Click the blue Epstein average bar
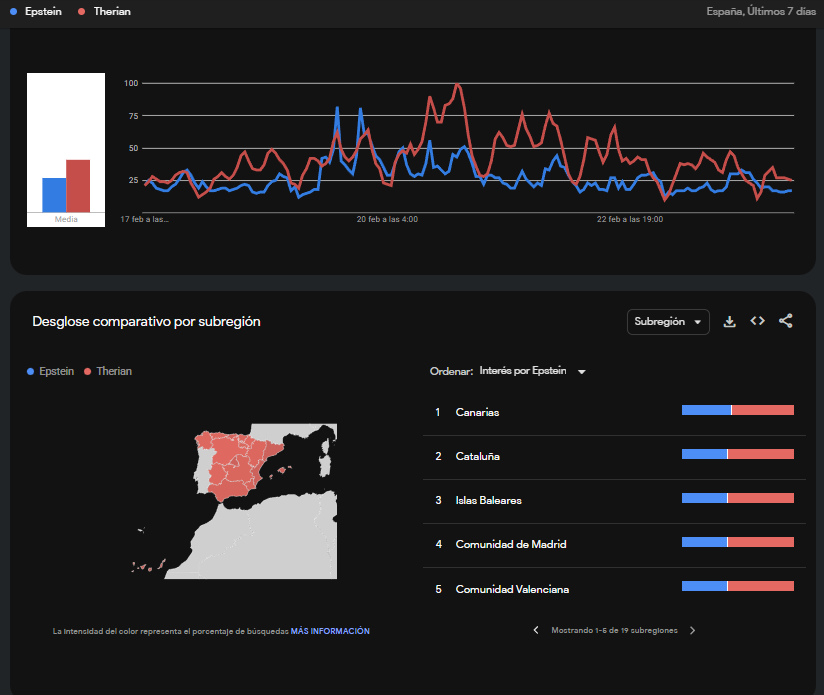Screen dimensions: 824x695 point(54,194)
